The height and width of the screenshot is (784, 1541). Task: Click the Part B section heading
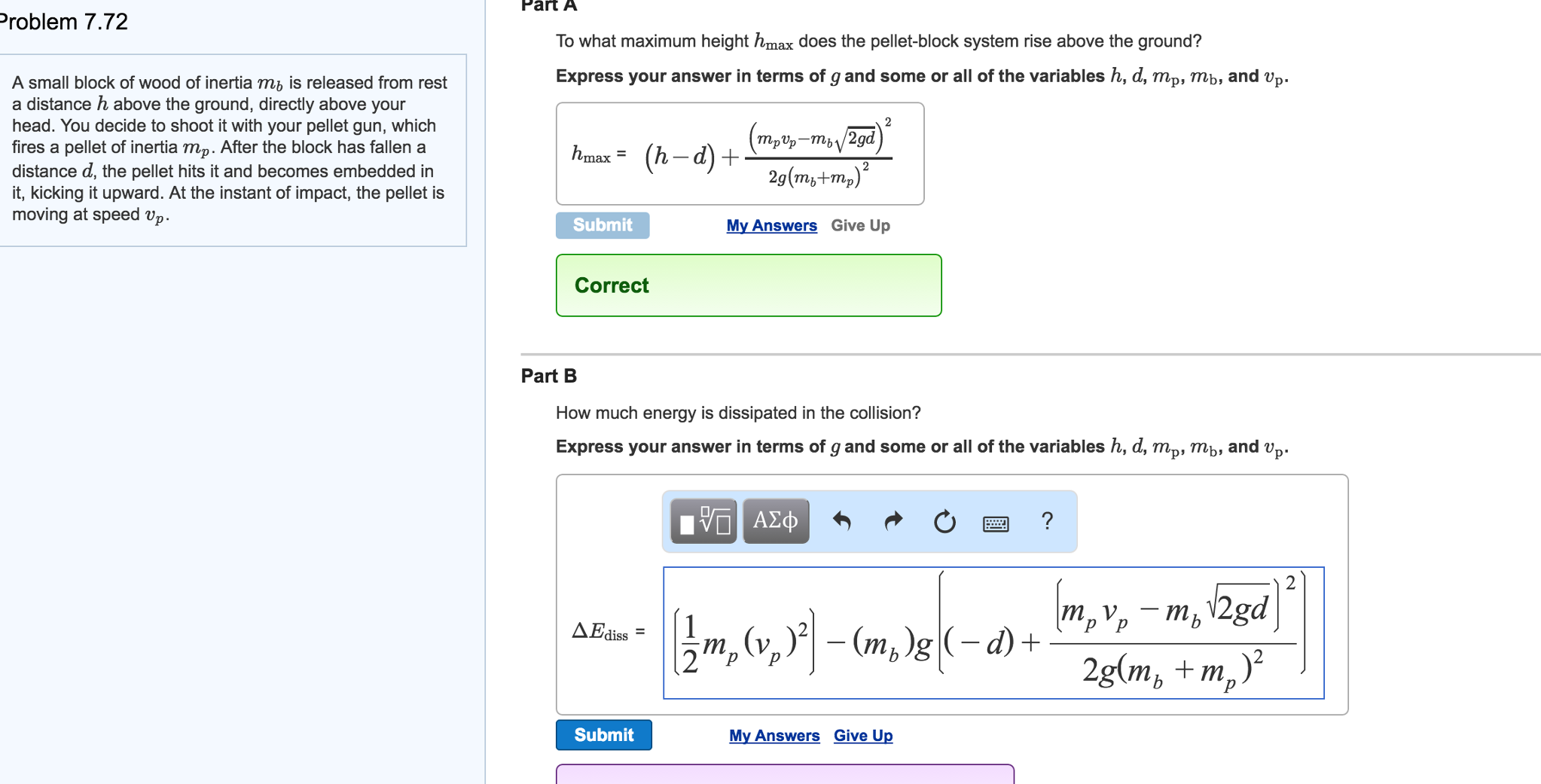point(548,375)
